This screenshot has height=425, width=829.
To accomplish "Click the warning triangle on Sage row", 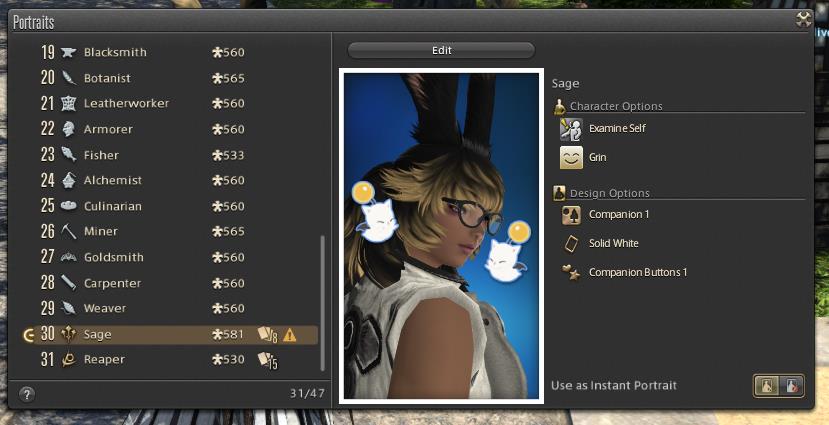I will tap(290, 335).
